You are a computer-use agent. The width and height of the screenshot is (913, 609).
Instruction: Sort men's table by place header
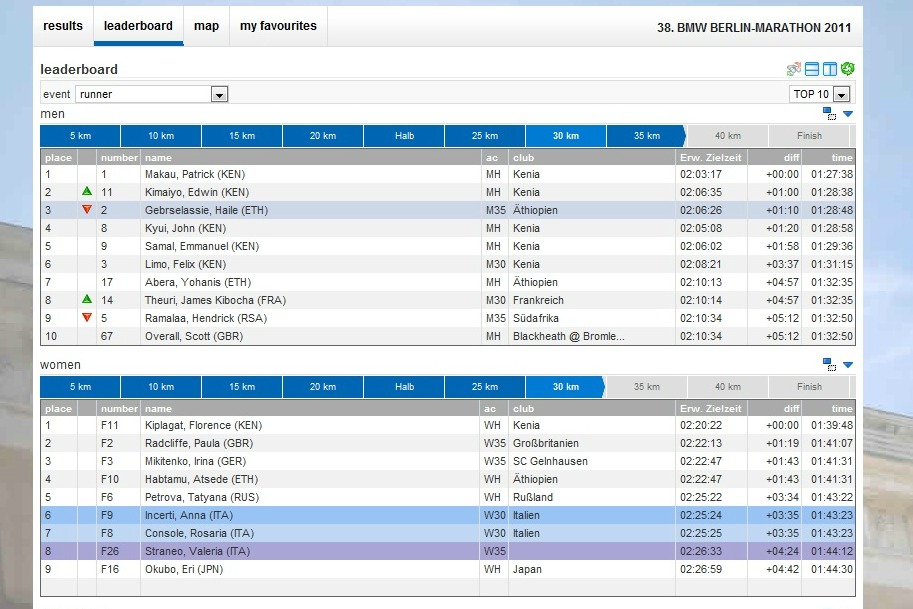(x=58, y=158)
